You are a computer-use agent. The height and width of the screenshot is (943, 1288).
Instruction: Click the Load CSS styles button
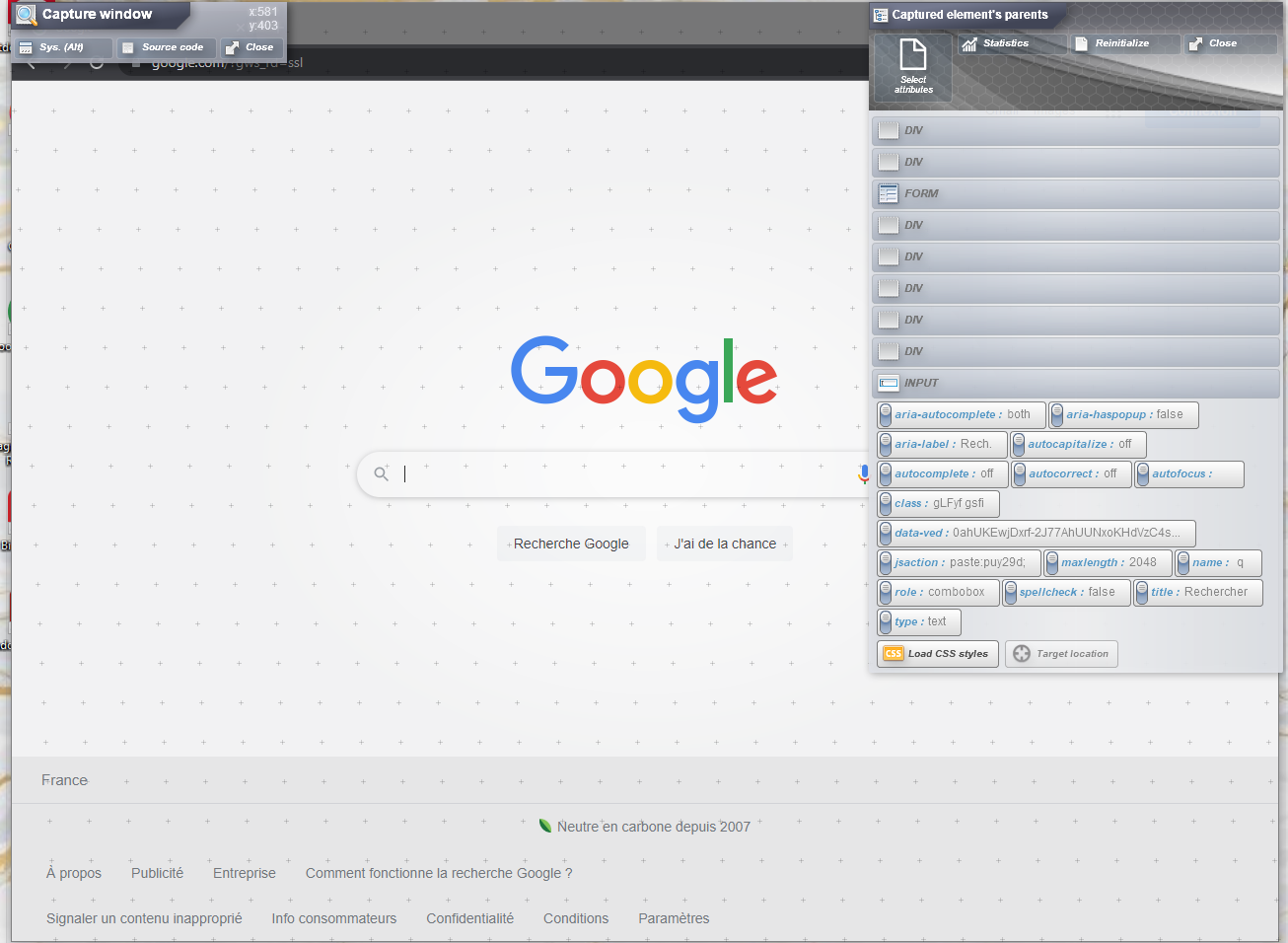[x=937, y=654]
